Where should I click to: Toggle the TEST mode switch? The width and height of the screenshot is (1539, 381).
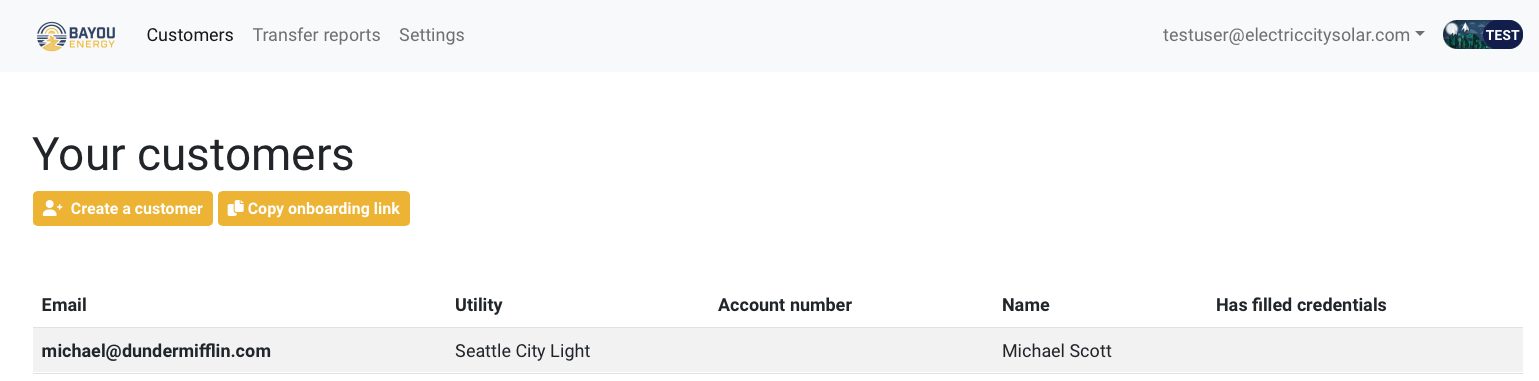1482,35
